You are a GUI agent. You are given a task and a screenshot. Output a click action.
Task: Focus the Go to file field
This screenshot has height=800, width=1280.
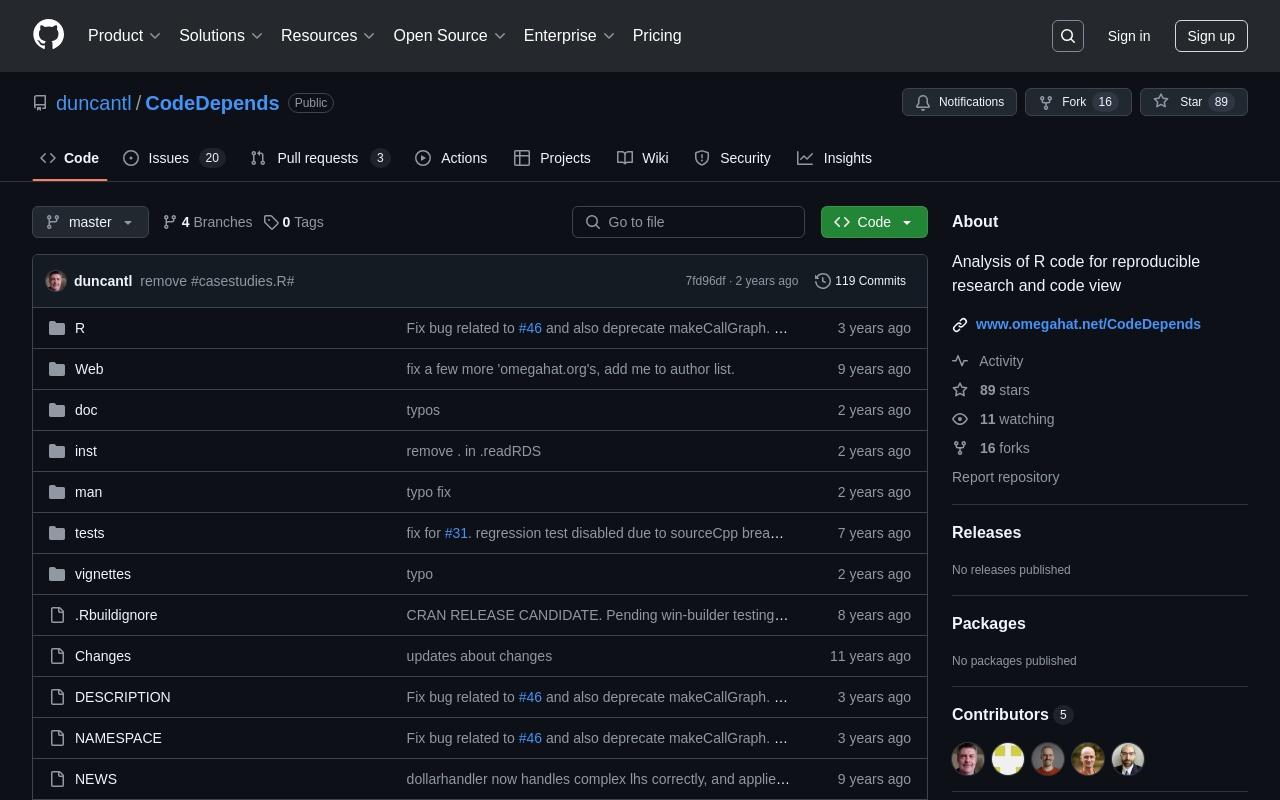click(x=688, y=222)
